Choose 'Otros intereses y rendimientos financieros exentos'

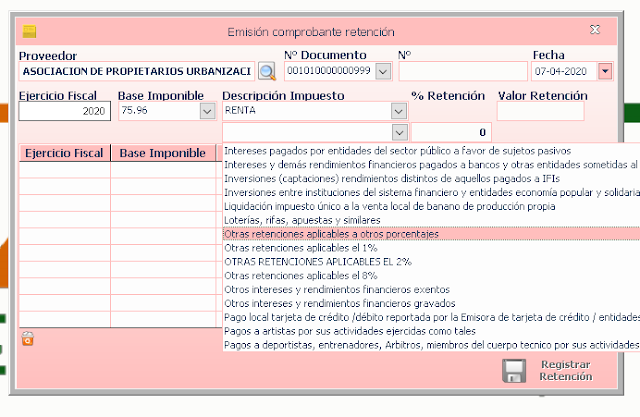(x=431, y=289)
